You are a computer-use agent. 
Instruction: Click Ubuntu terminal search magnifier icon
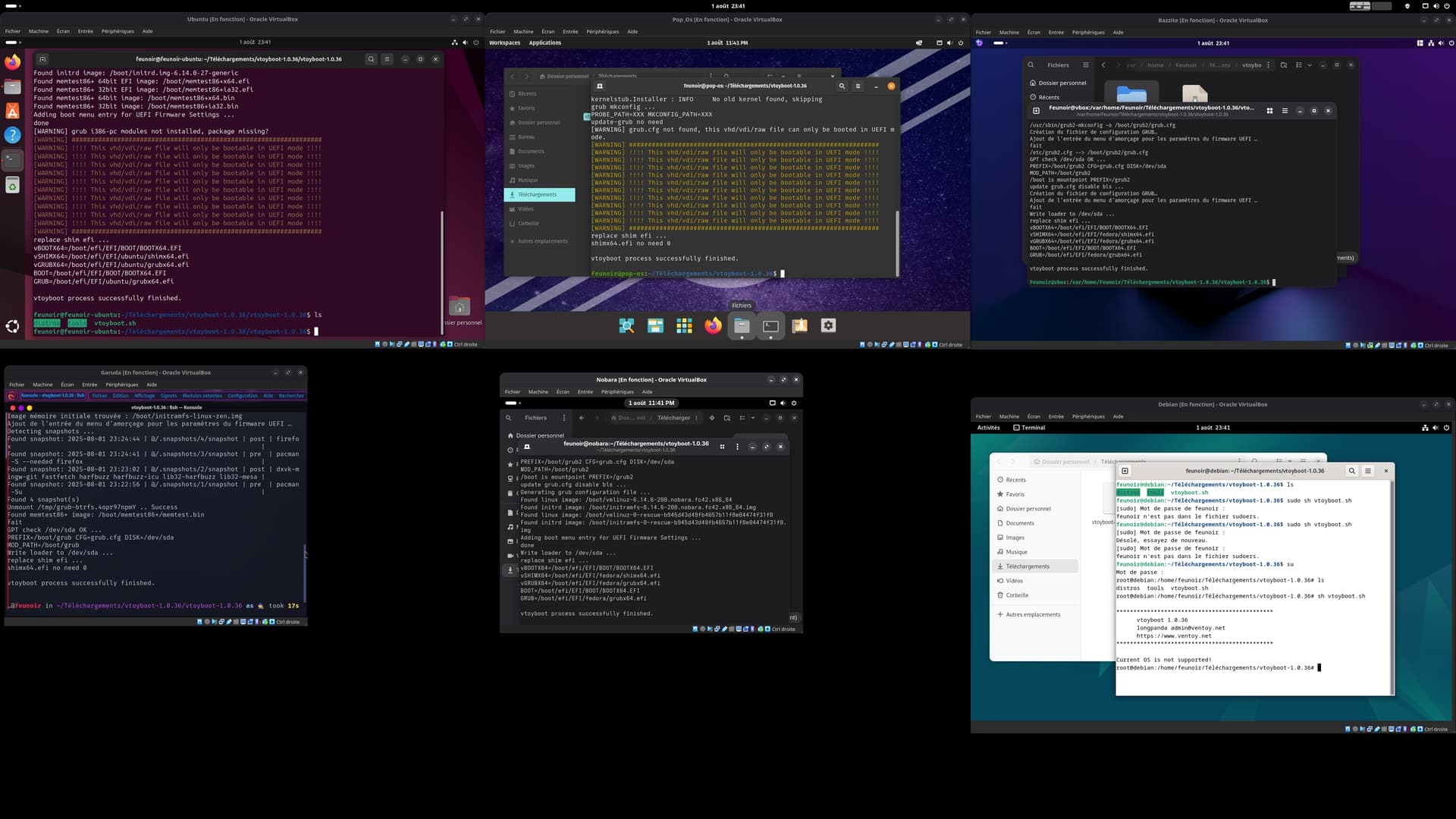pyautogui.click(x=371, y=59)
